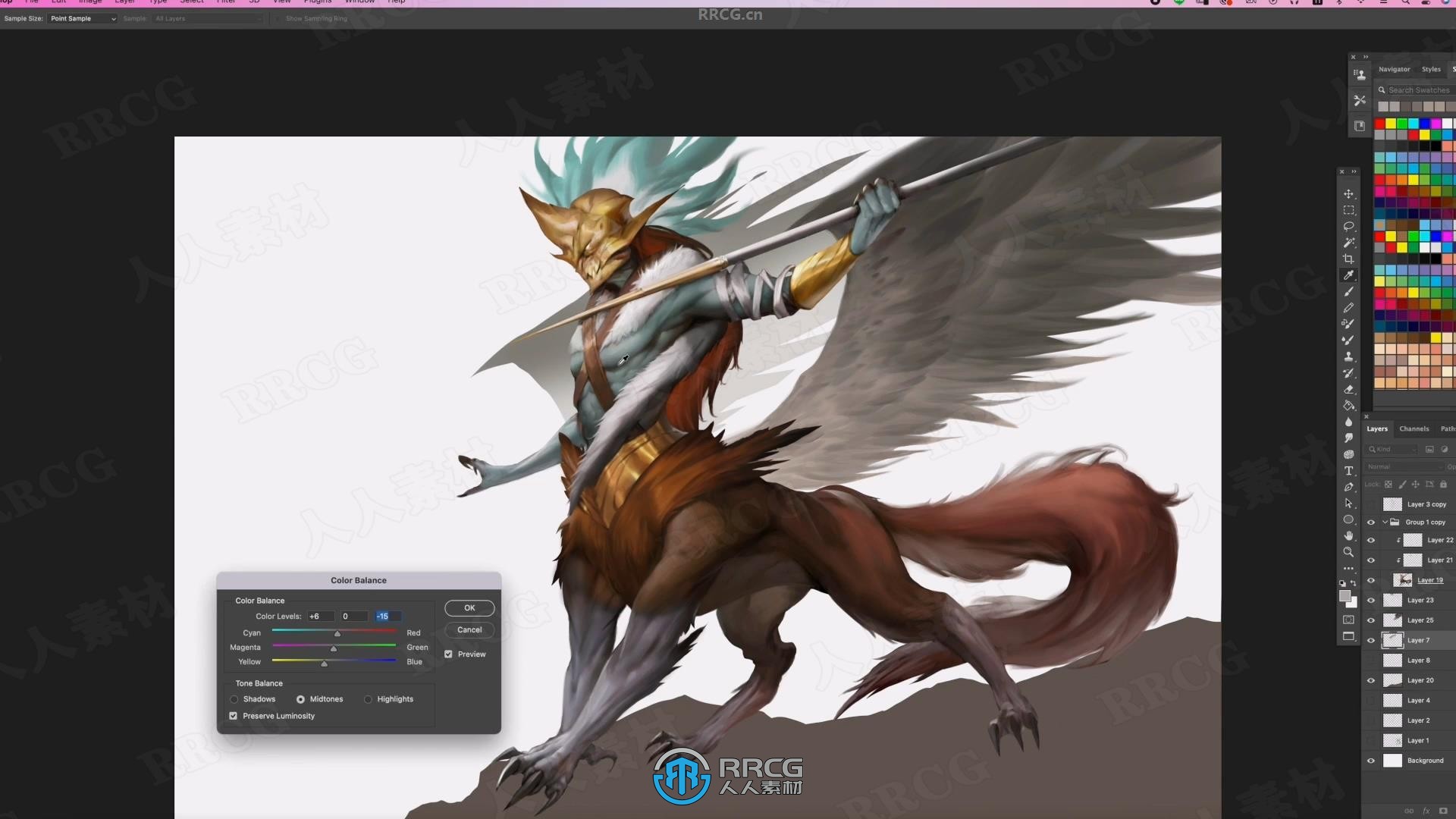
Task: Select the Pencil tool
Action: (x=1348, y=308)
